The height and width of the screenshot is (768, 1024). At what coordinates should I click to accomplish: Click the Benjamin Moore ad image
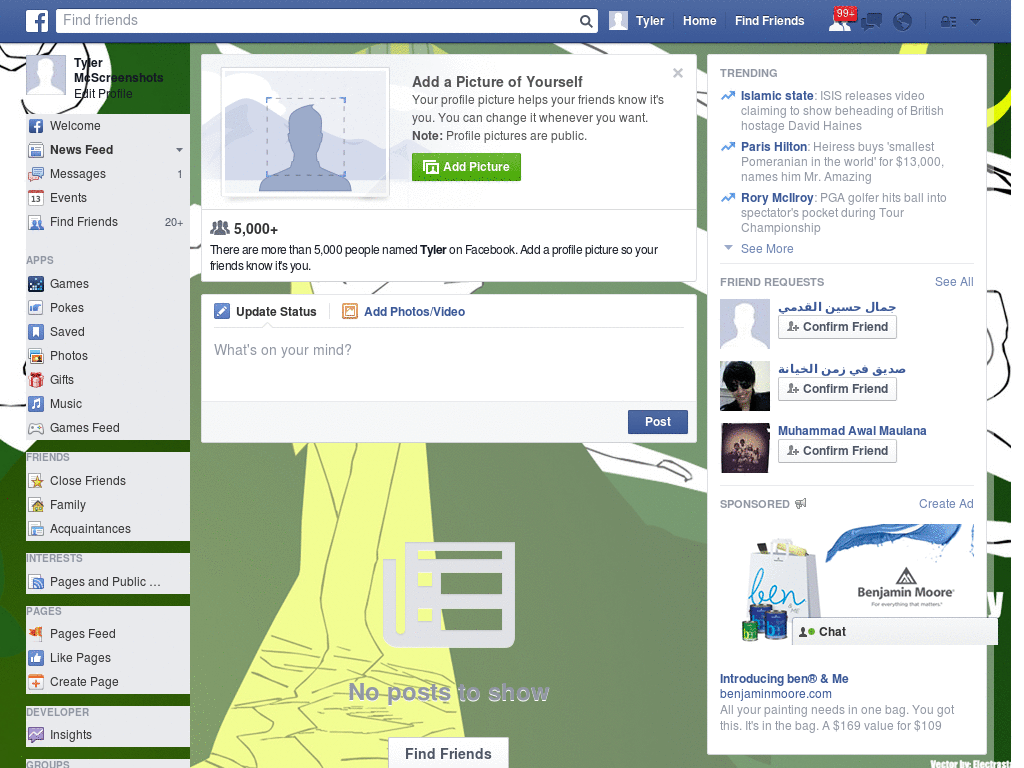pyautogui.click(x=846, y=586)
